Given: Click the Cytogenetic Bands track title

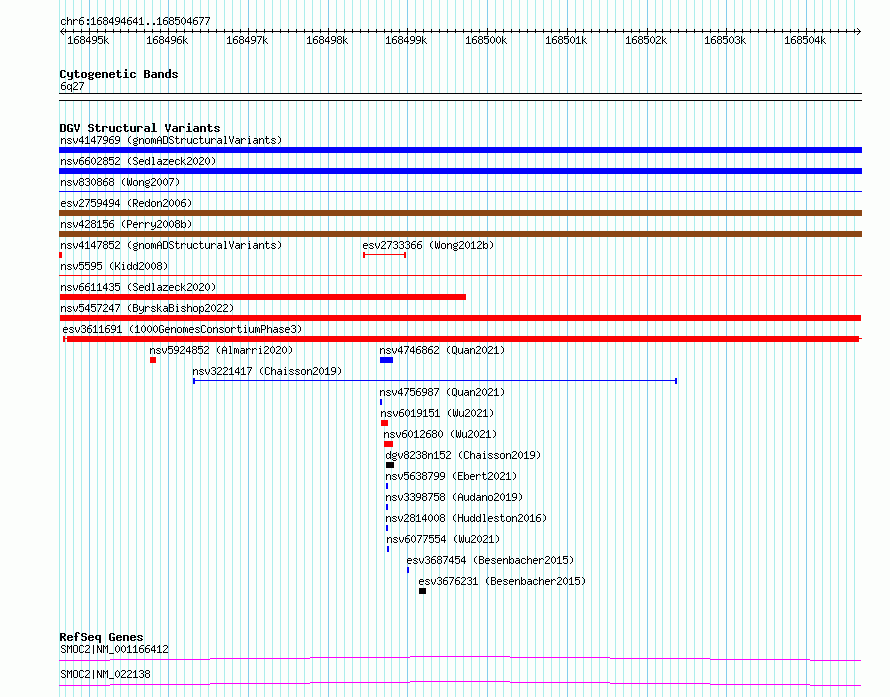Looking at the screenshot, I should [x=119, y=74].
